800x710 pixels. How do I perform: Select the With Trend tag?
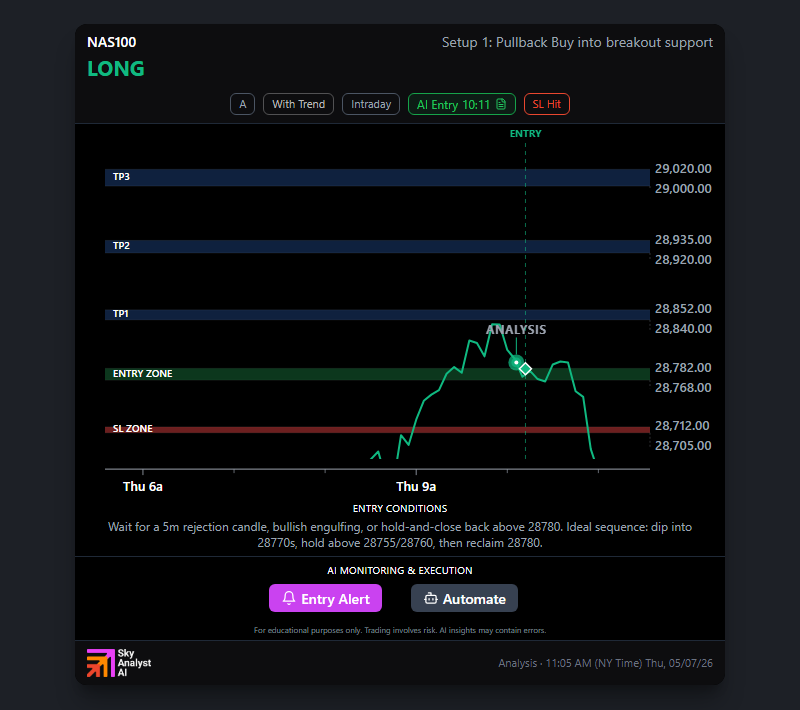[x=298, y=104]
